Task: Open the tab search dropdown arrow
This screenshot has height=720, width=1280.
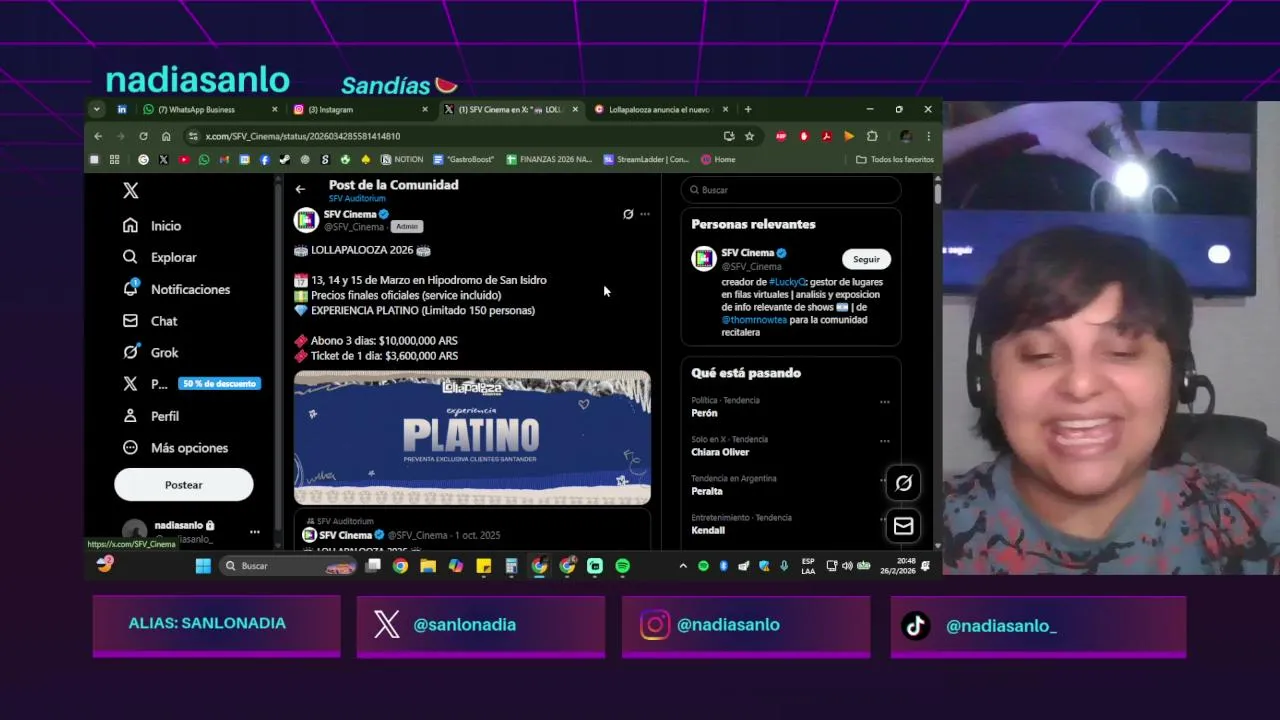Action: 96,109
